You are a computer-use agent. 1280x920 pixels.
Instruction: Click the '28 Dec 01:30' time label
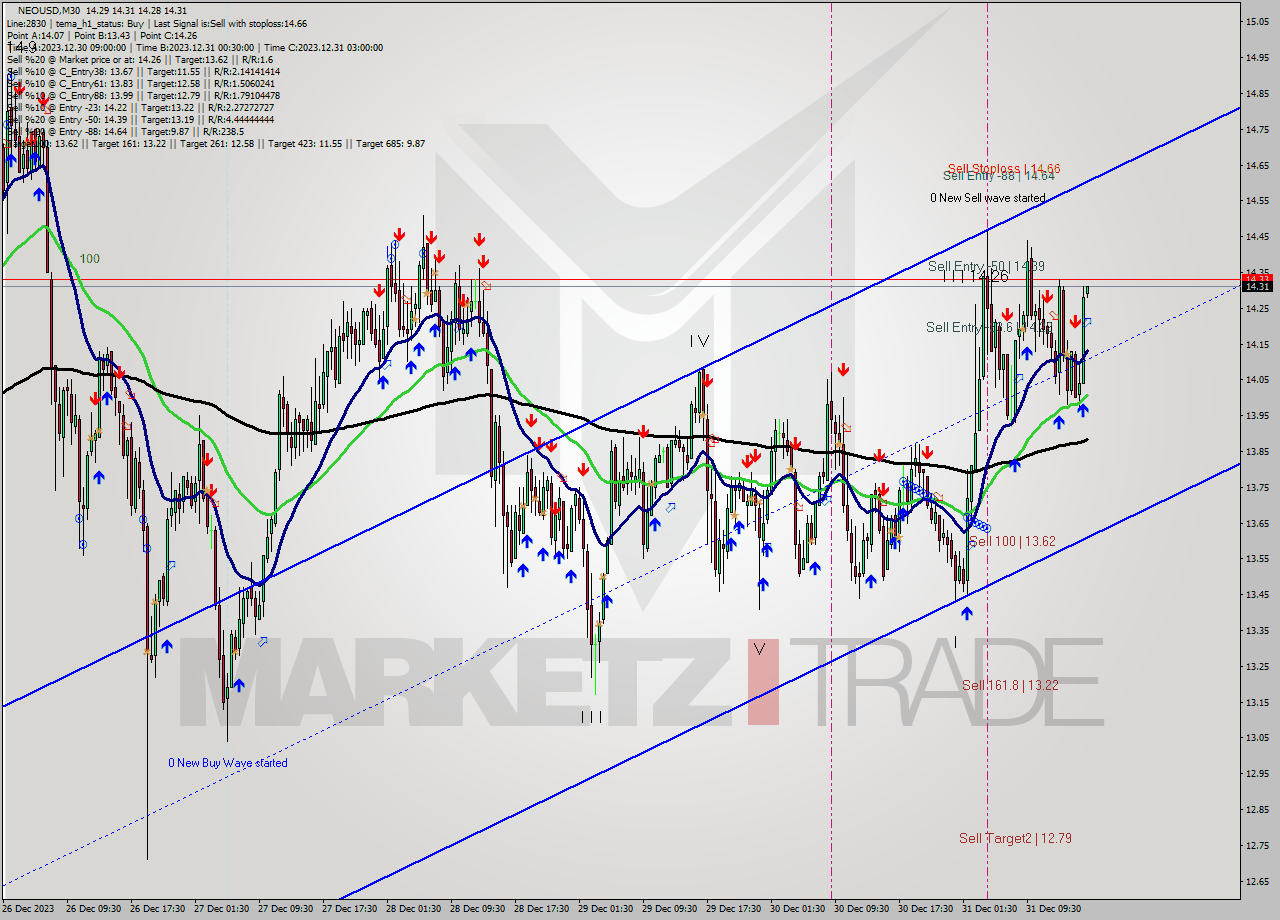[x=414, y=909]
